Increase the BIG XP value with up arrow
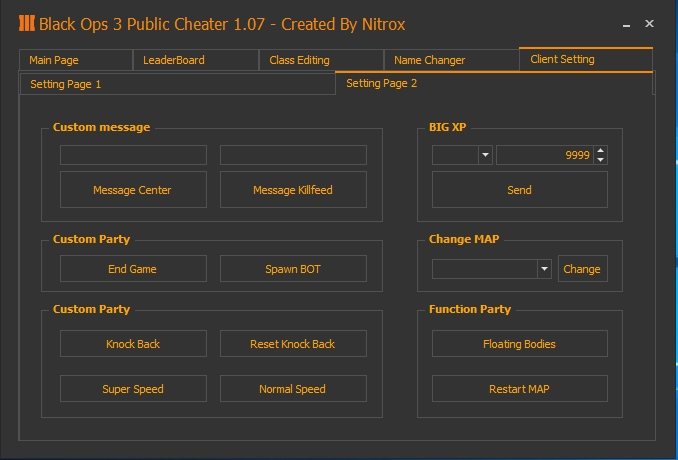Viewport: 678px width, 460px height. (x=600, y=150)
